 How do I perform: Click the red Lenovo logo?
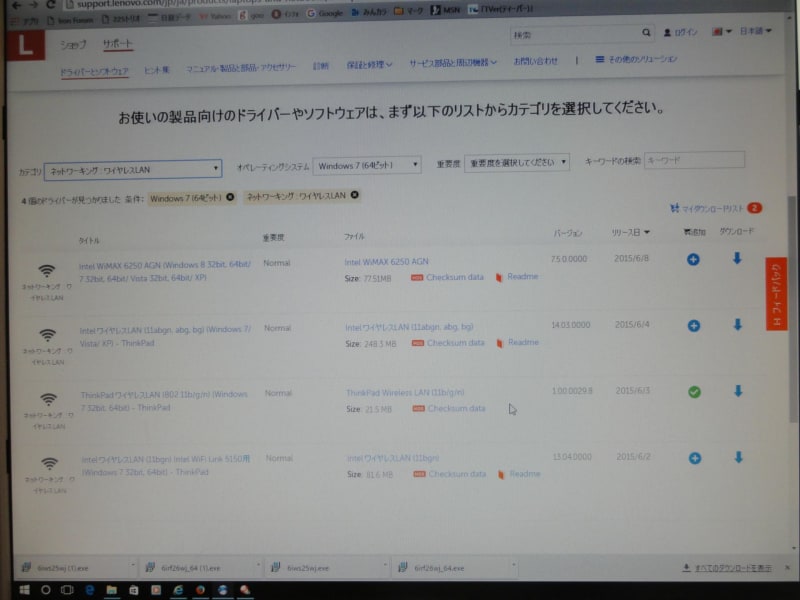26,45
